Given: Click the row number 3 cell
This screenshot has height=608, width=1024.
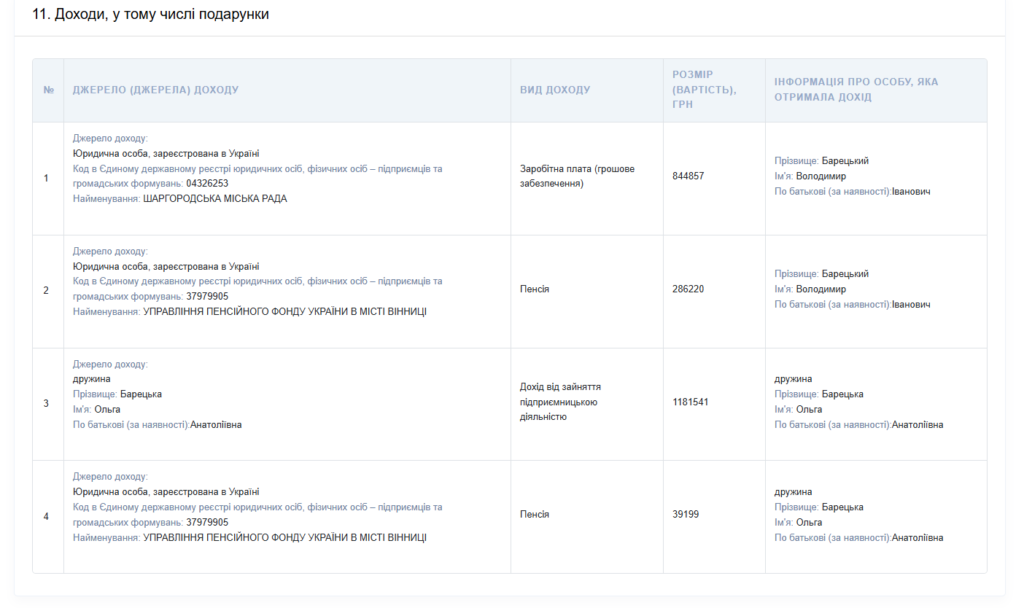Looking at the screenshot, I should (46, 403).
